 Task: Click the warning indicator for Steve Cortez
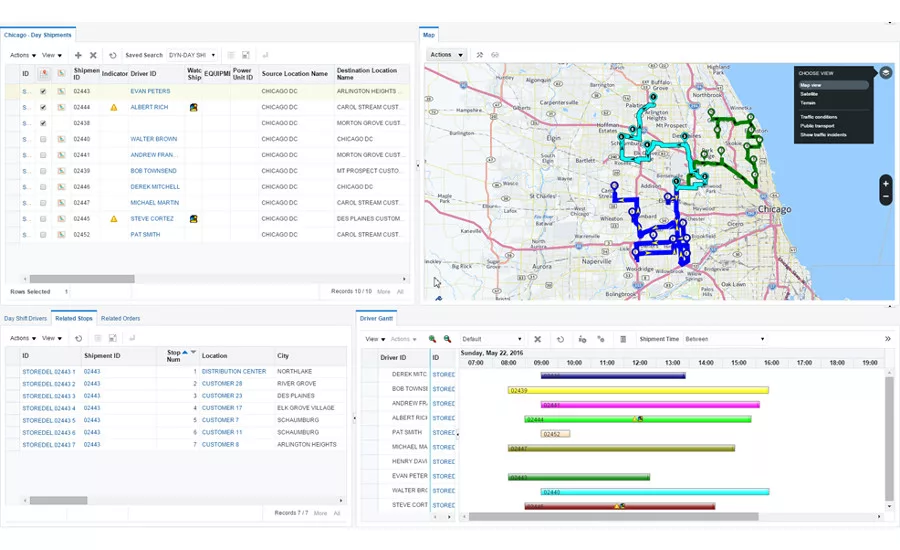point(114,219)
